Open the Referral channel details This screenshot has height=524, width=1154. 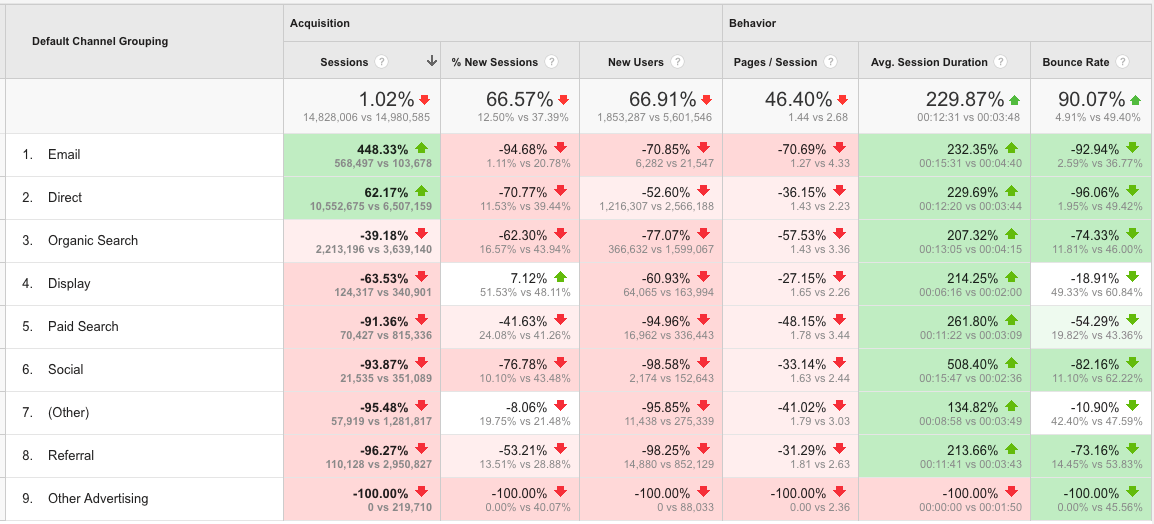(x=71, y=456)
